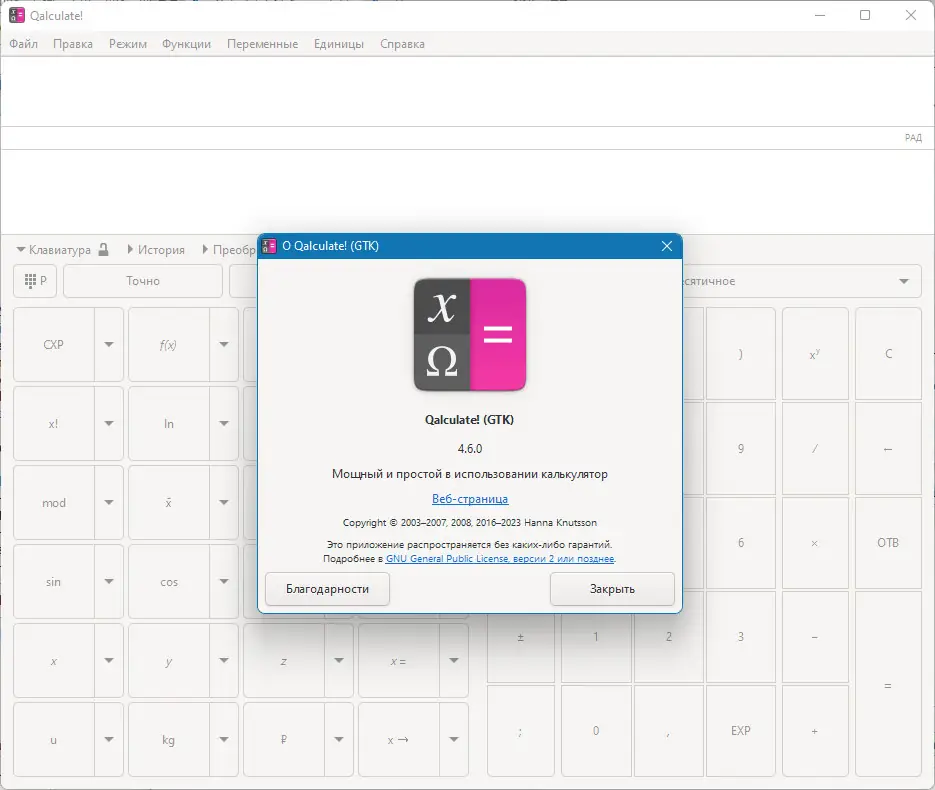Click the EXP key
This screenshot has width=935, height=790.
pyautogui.click(x=741, y=731)
